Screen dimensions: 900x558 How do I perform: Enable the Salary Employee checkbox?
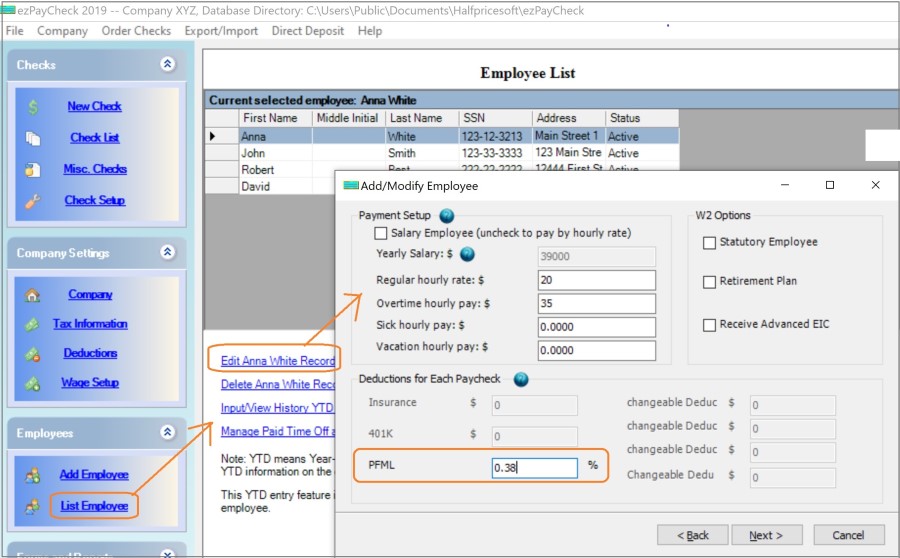coord(380,233)
